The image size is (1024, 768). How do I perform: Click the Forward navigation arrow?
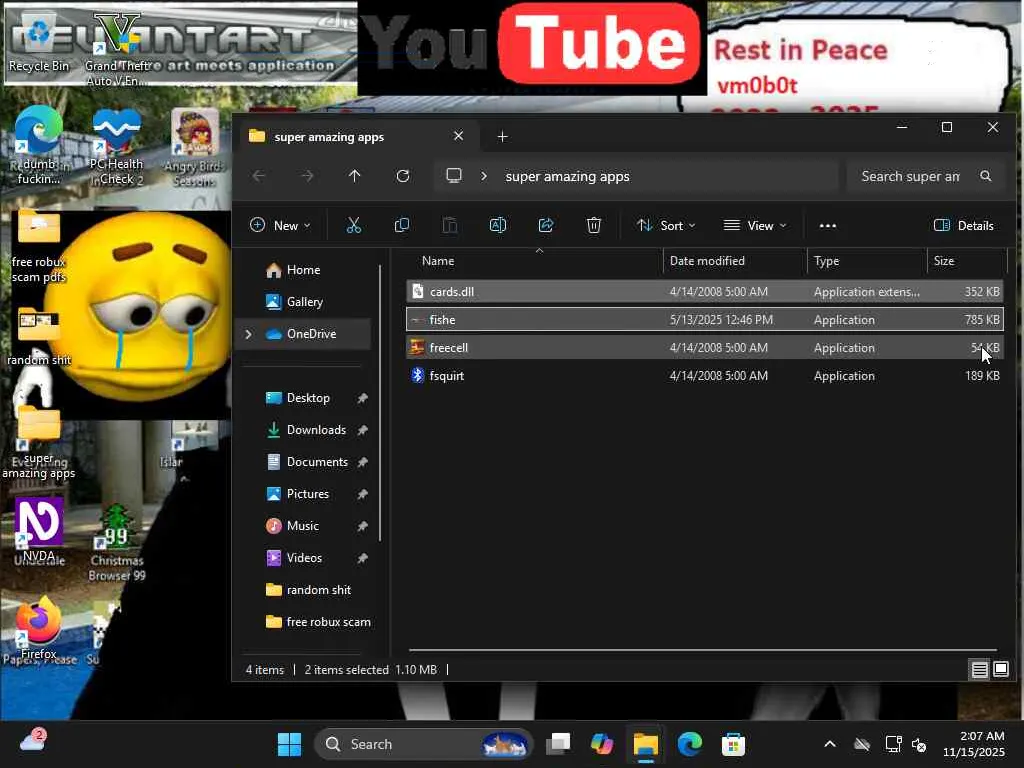307,176
